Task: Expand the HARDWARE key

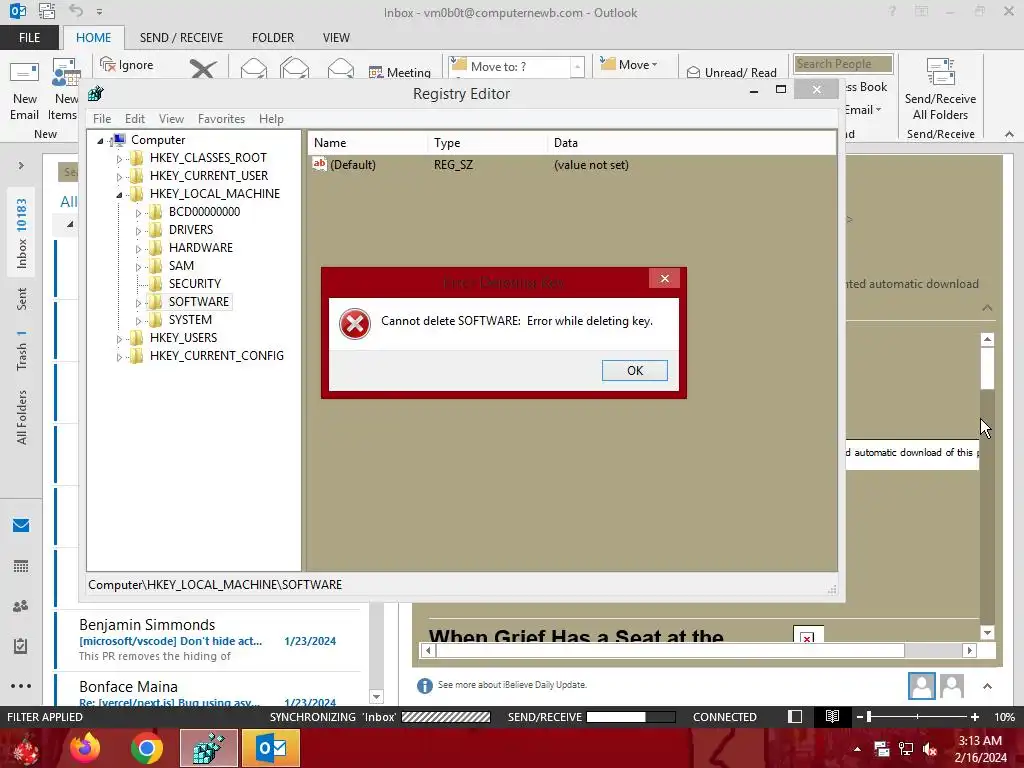Action: 138,249
